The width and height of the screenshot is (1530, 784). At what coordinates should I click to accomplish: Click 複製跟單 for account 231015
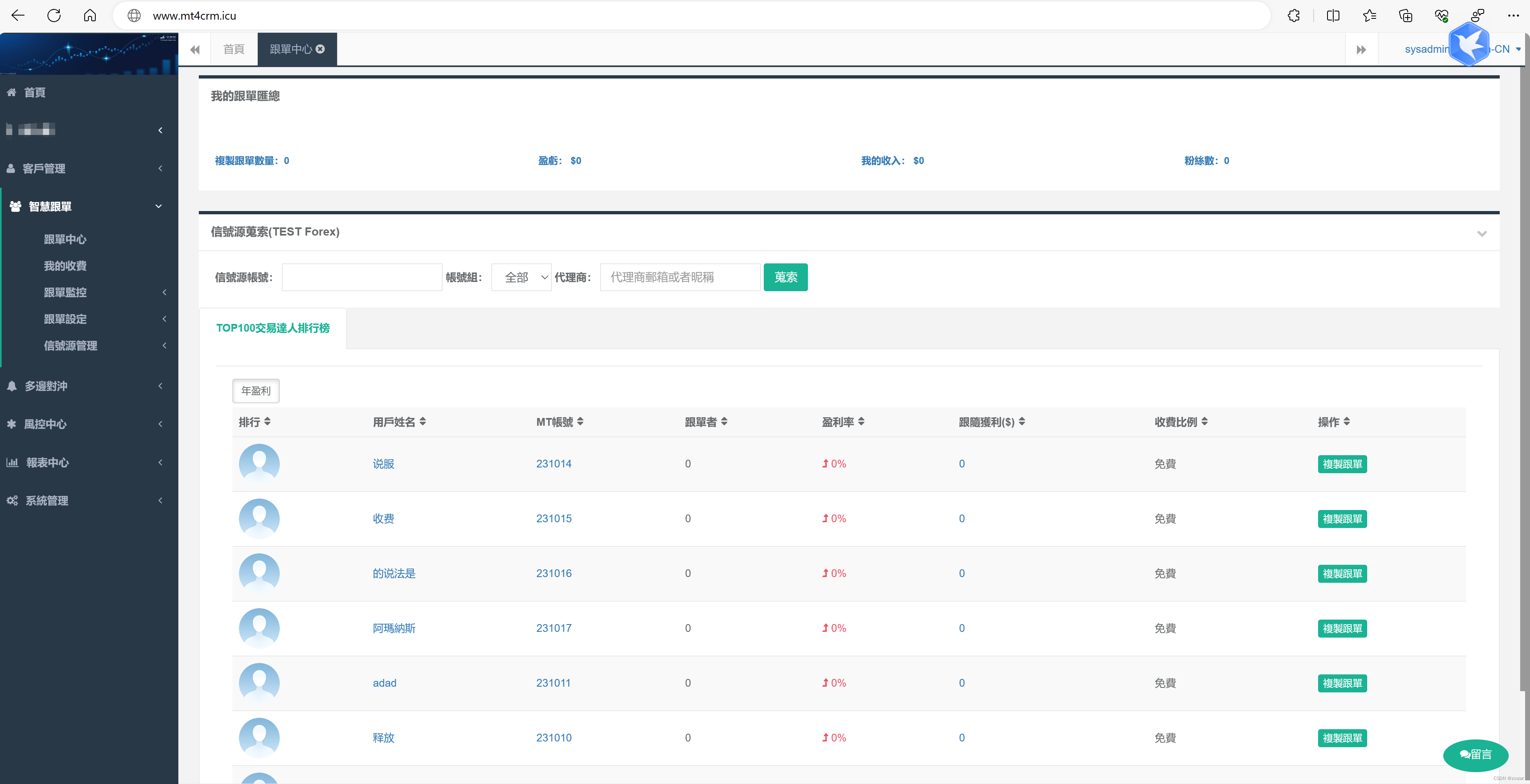1342,519
